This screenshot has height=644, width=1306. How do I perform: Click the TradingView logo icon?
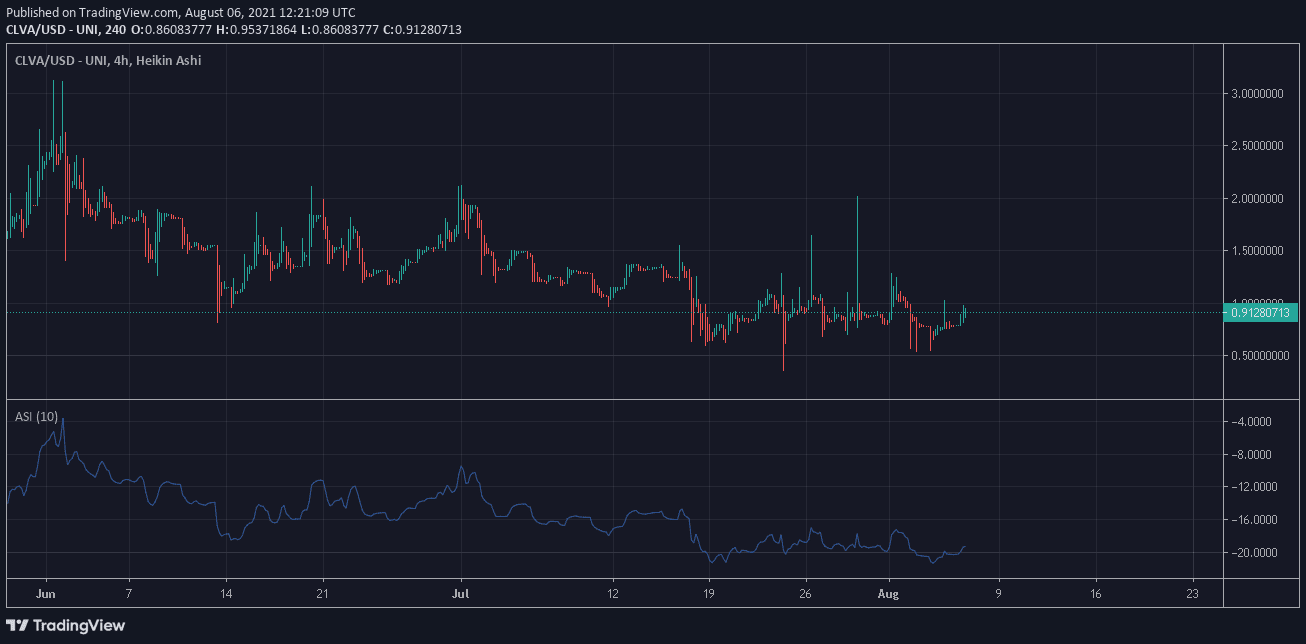(x=18, y=625)
